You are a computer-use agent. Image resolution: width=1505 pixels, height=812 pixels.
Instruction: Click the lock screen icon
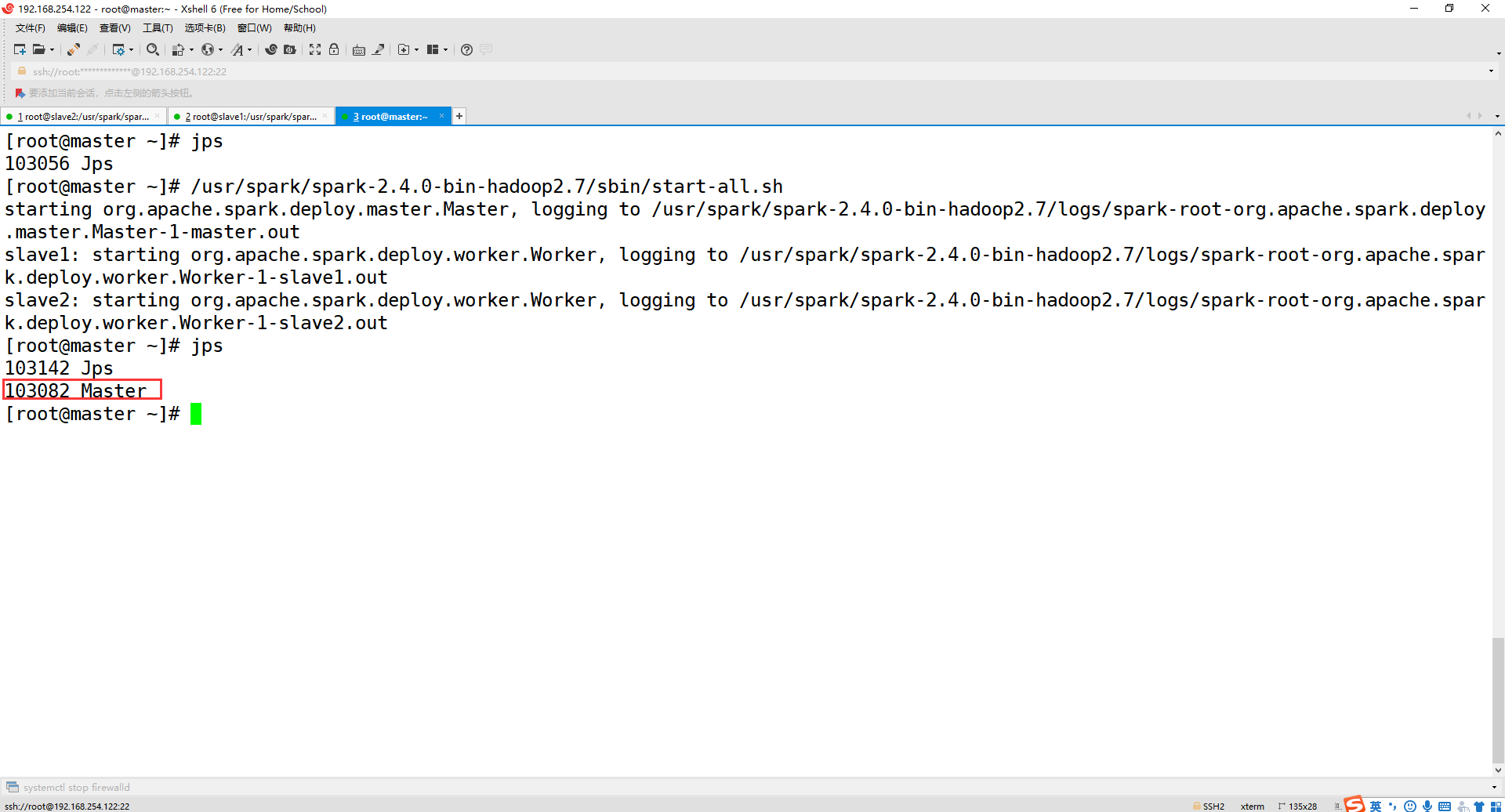click(334, 49)
